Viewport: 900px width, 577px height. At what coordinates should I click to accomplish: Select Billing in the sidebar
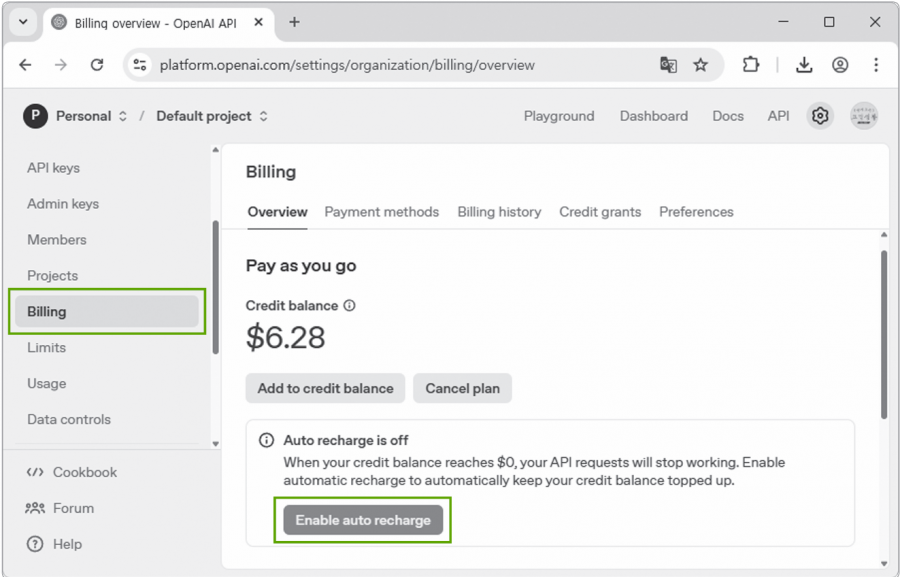click(107, 312)
